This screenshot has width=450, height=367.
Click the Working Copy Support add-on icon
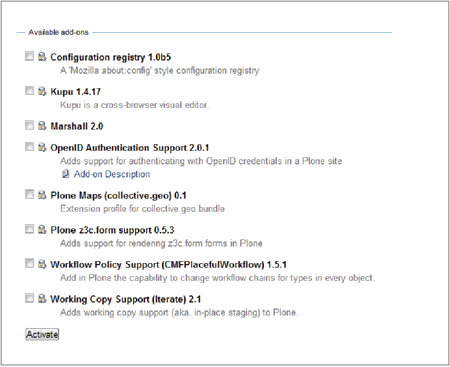[42, 299]
